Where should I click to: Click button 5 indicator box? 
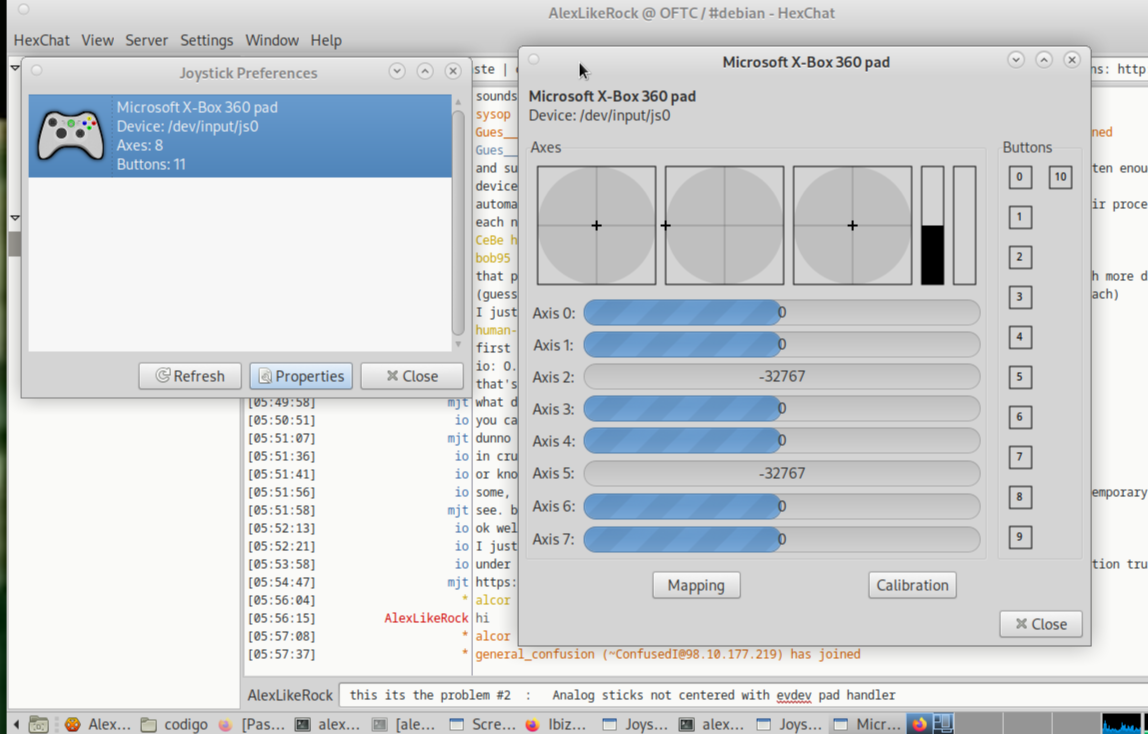[x=1019, y=377]
